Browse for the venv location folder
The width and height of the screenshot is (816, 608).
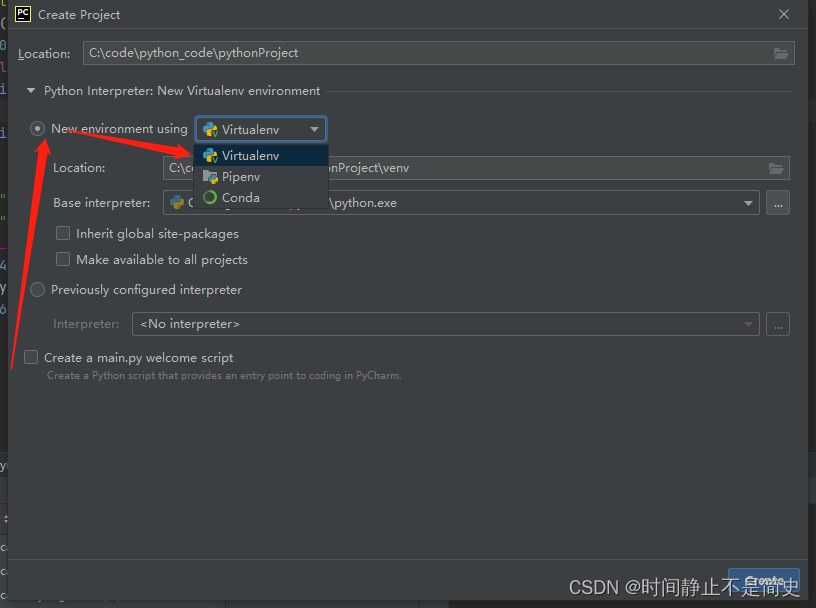(x=776, y=168)
